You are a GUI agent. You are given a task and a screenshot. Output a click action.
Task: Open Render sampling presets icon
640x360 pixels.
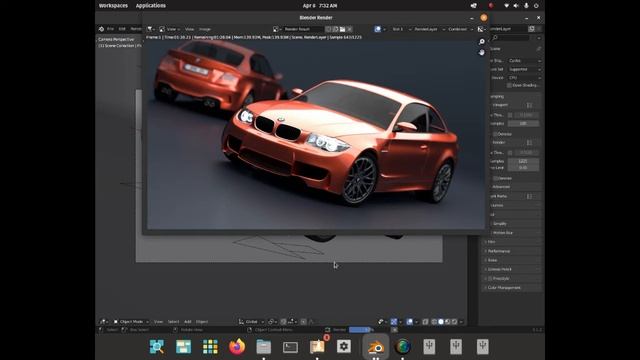coord(529,142)
